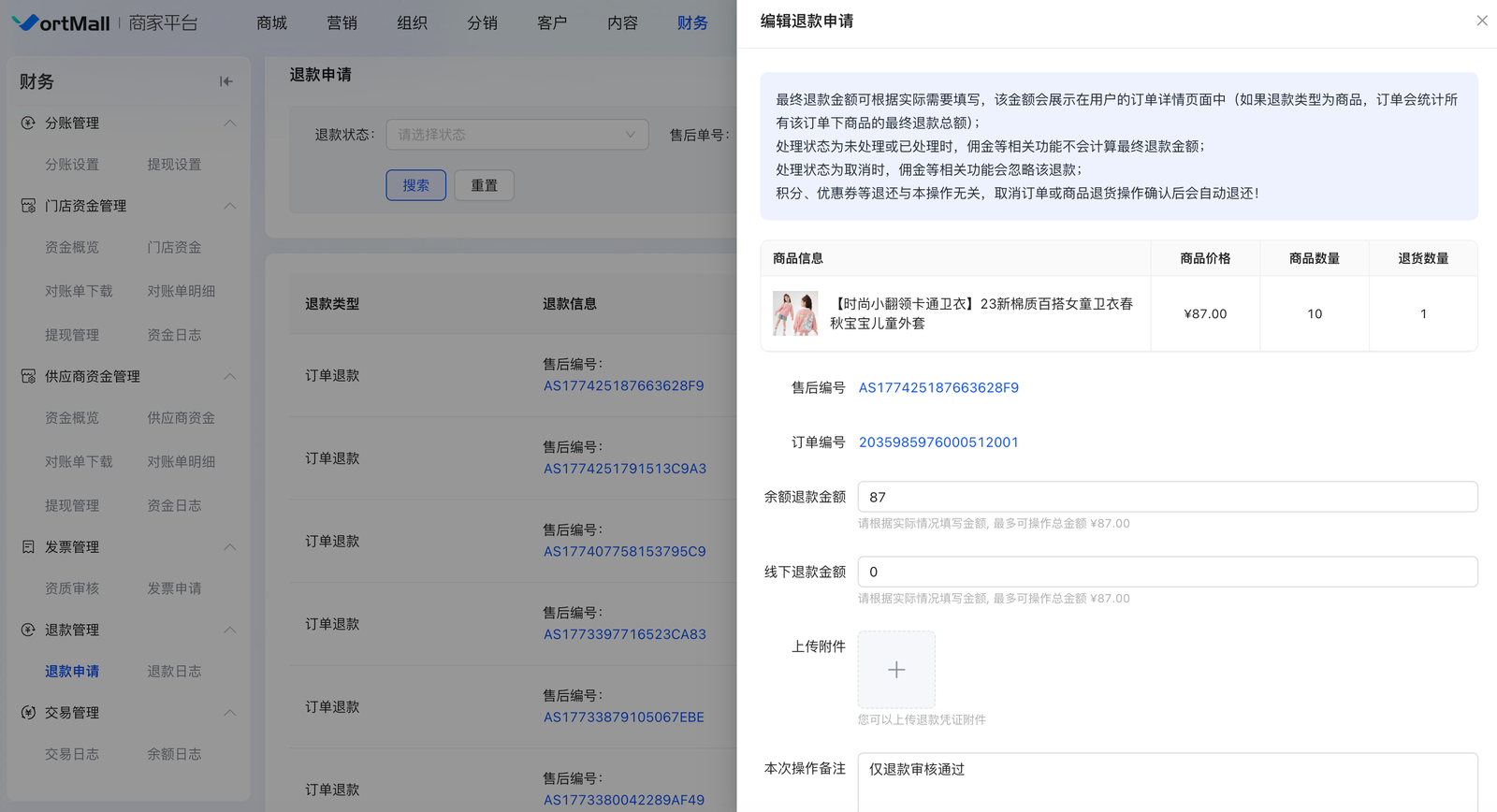This screenshot has width=1497, height=812.
Task: Open the 营销 top navigation tab
Action: (x=342, y=22)
